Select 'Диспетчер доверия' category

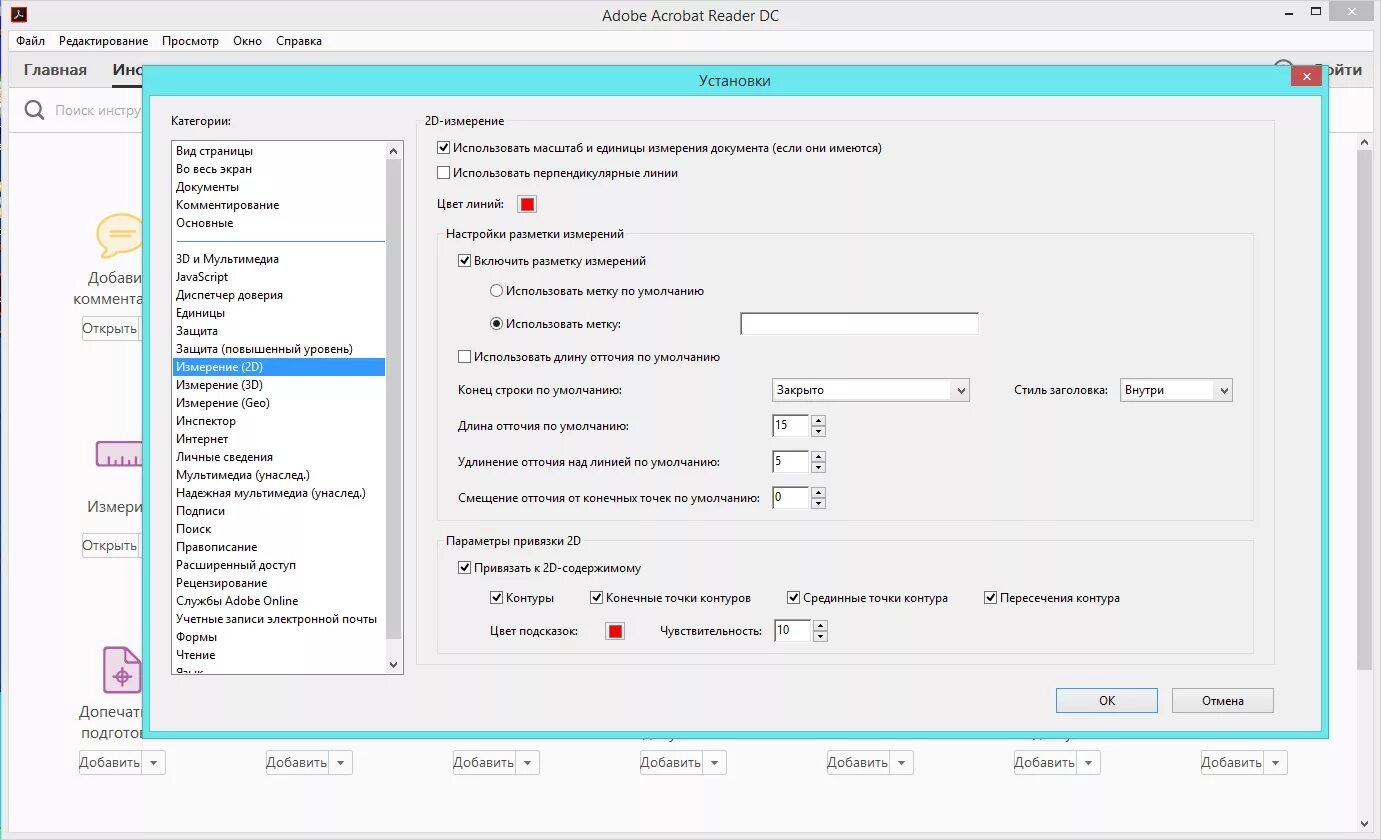point(230,295)
